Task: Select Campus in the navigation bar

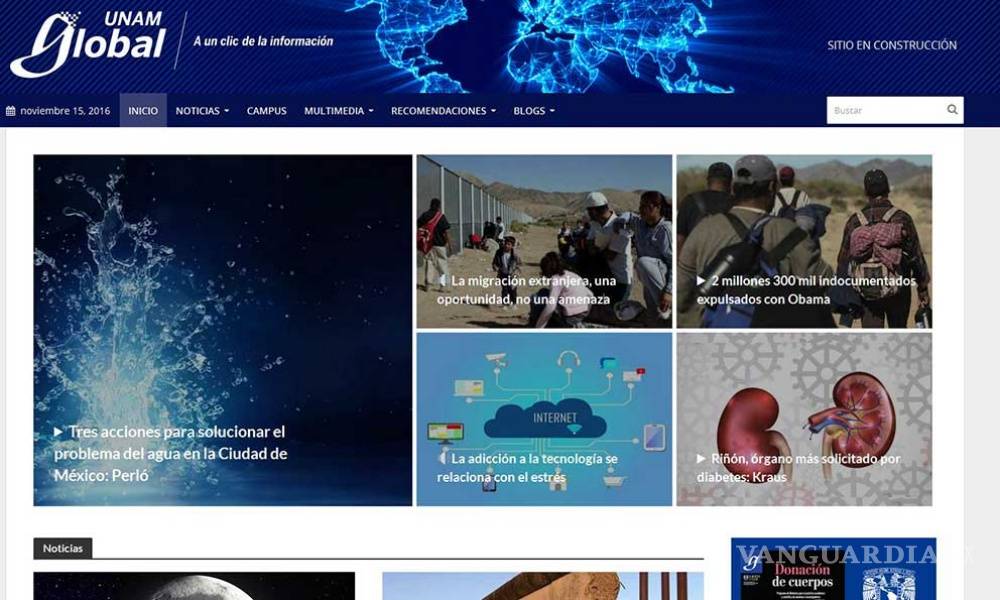Action: tap(267, 111)
